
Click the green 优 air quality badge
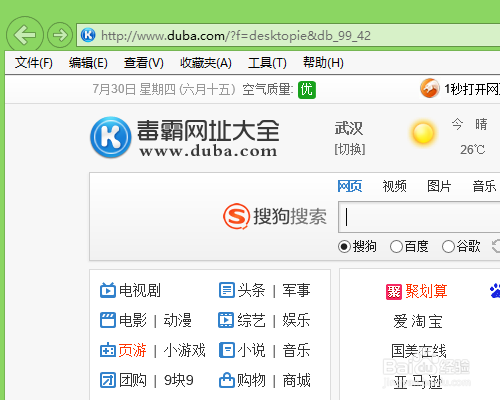pos(307,90)
